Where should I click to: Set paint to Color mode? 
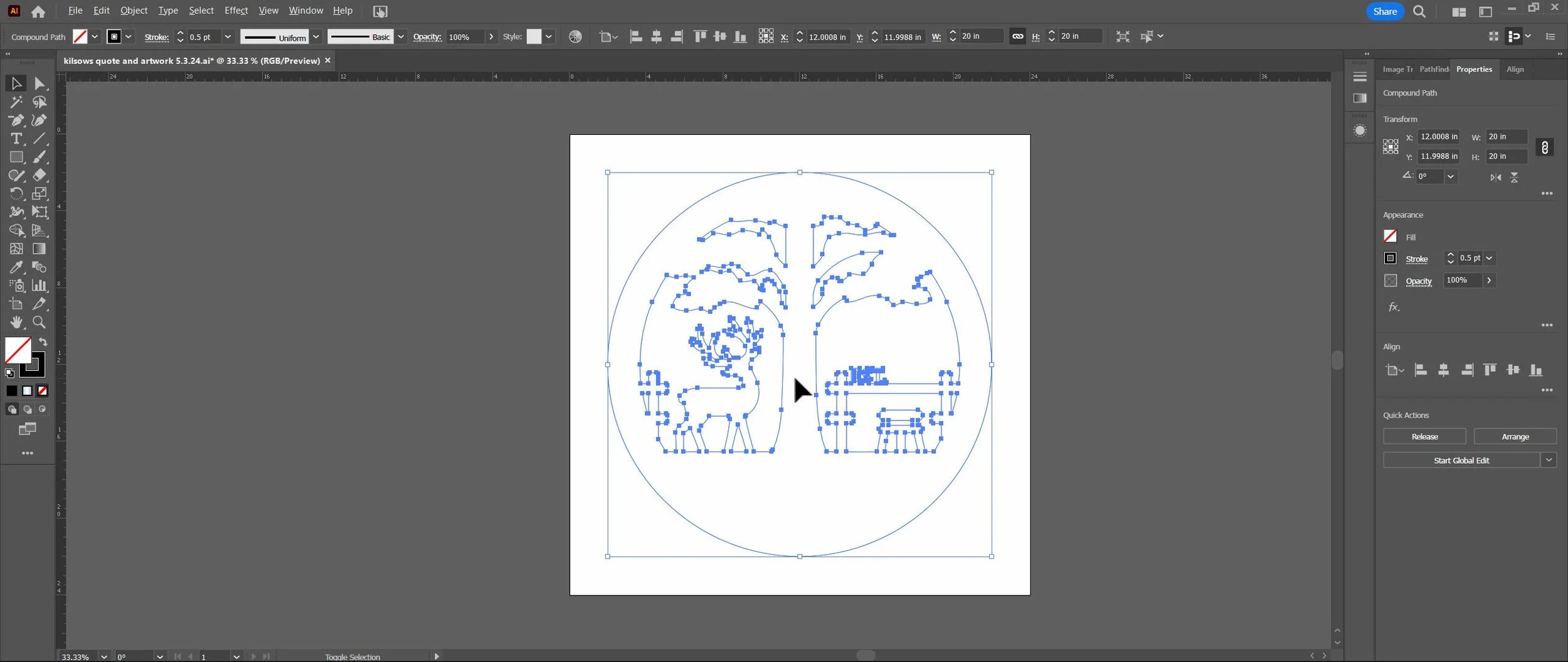click(x=12, y=391)
